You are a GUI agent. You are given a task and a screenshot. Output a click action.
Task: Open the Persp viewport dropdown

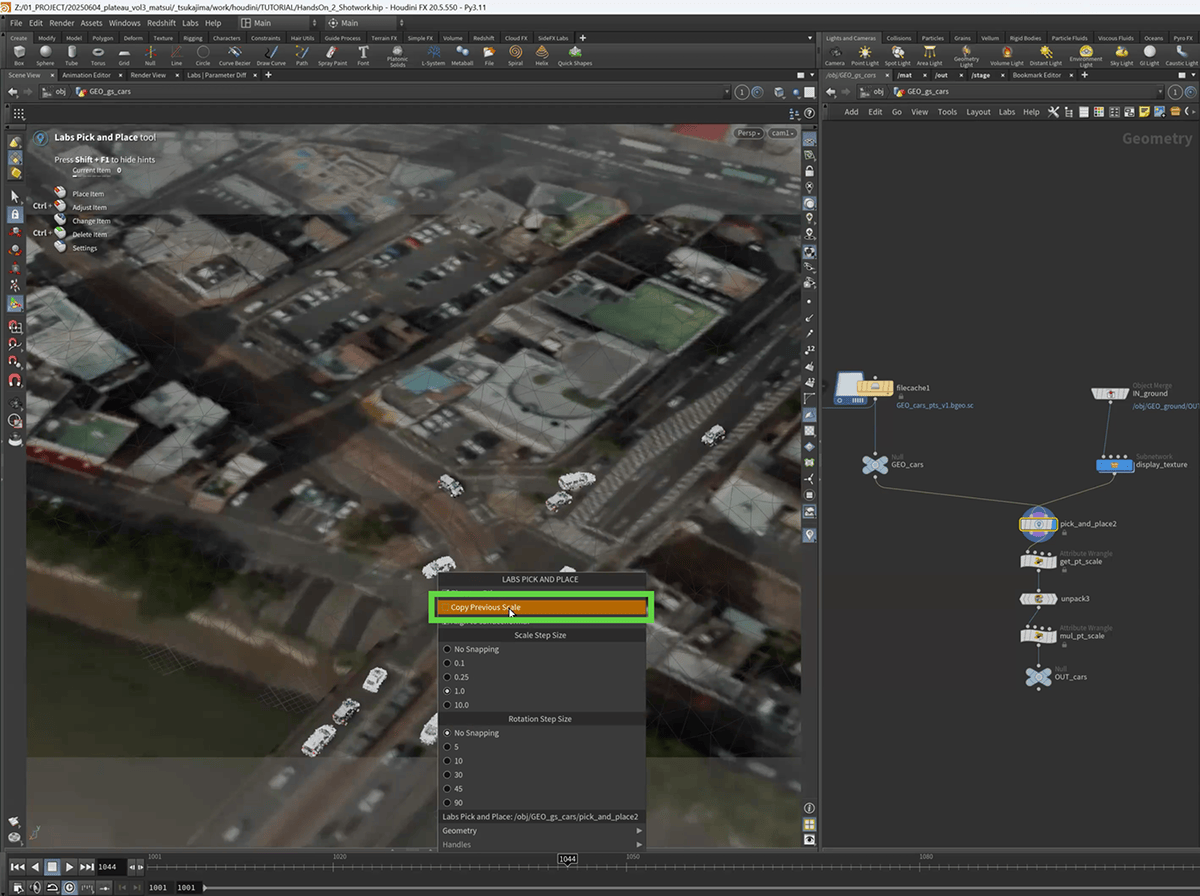coord(748,133)
